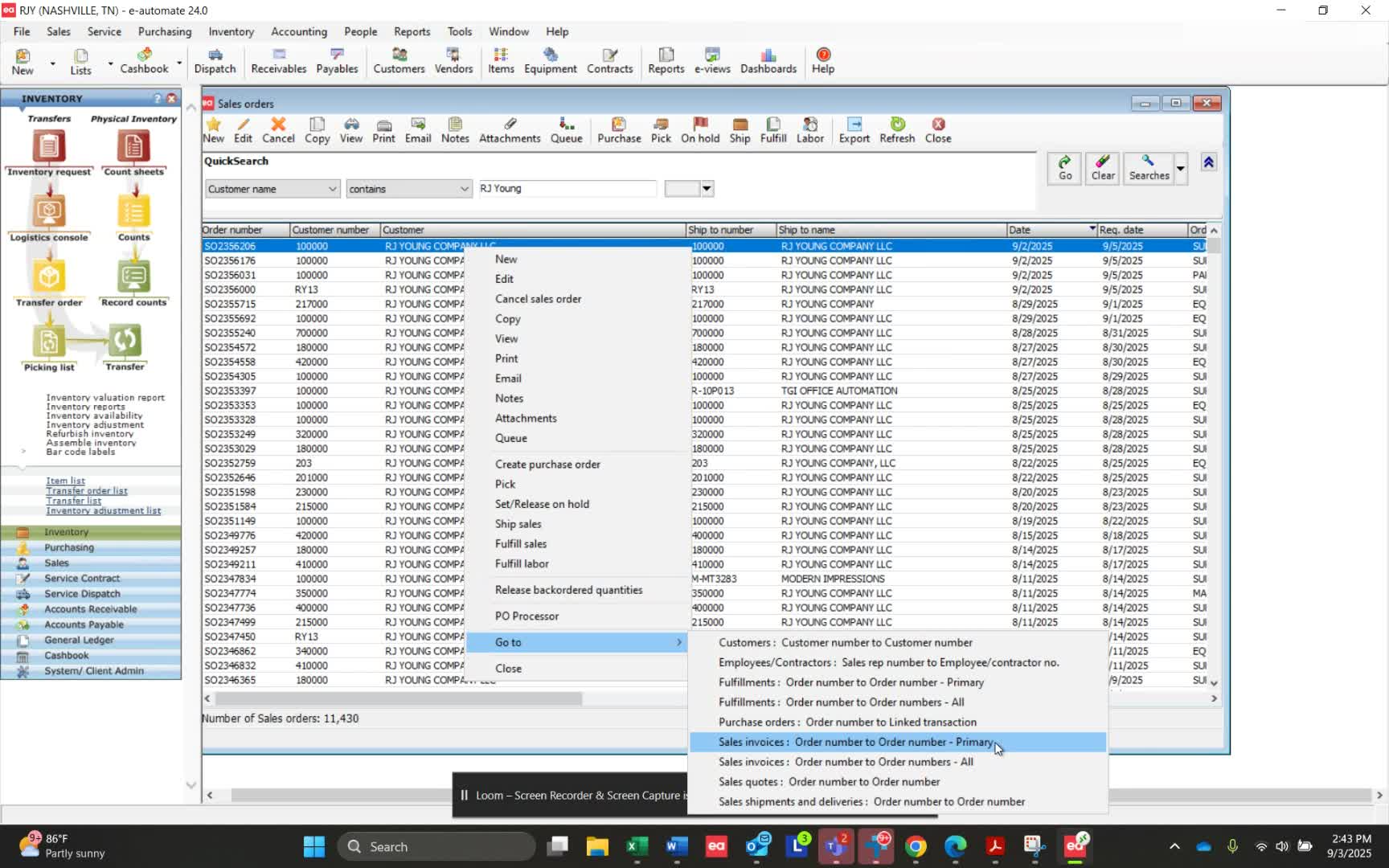The height and width of the screenshot is (868, 1389).
Task: Open the New button dropdown arrow in main toolbar
Action: [x=52, y=62]
